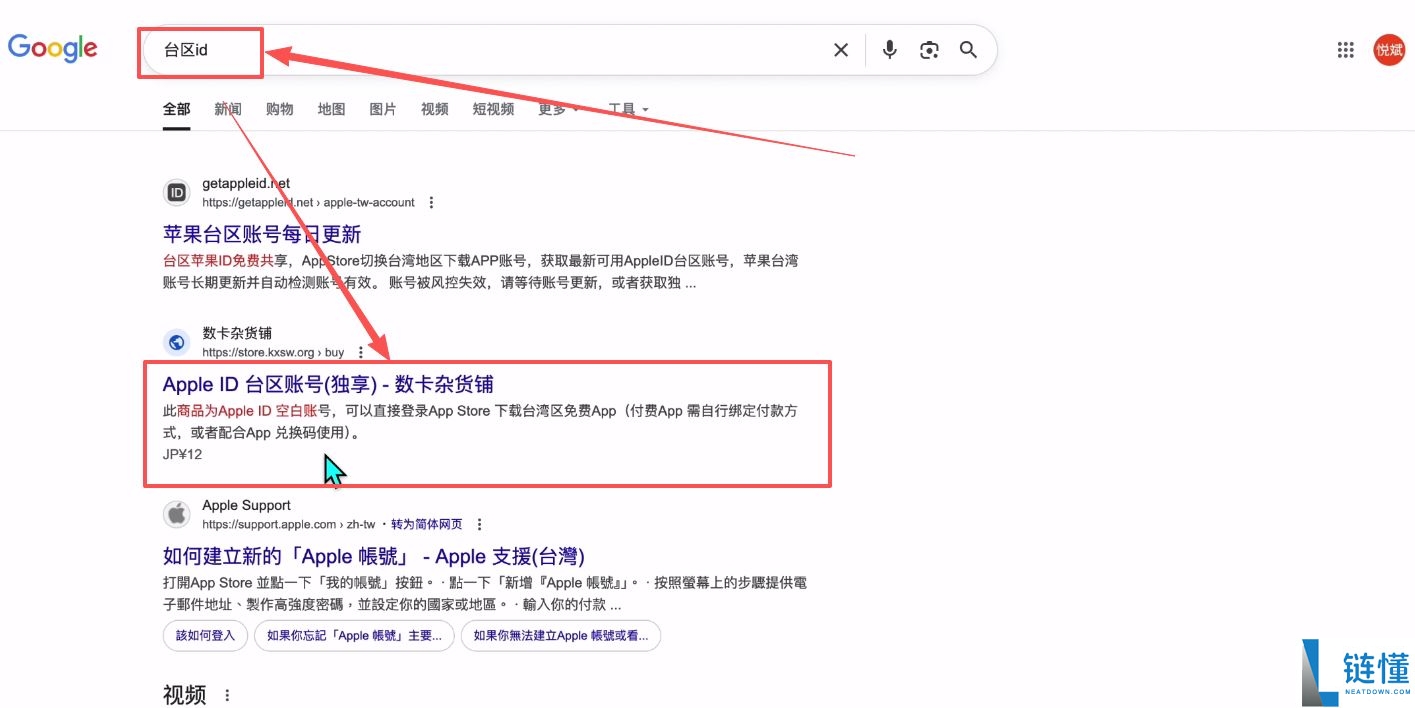Click the getappleid.net site favicon
The height and width of the screenshot is (708, 1415).
(177, 193)
